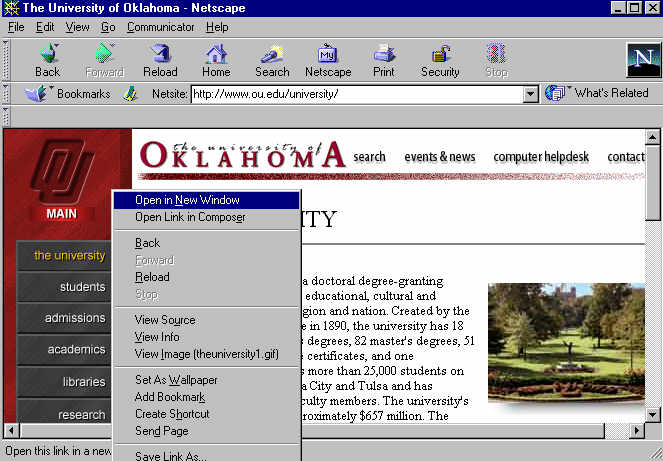Click the search link in page header
Viewport: 663px width, 461px height.
point(369,157)
